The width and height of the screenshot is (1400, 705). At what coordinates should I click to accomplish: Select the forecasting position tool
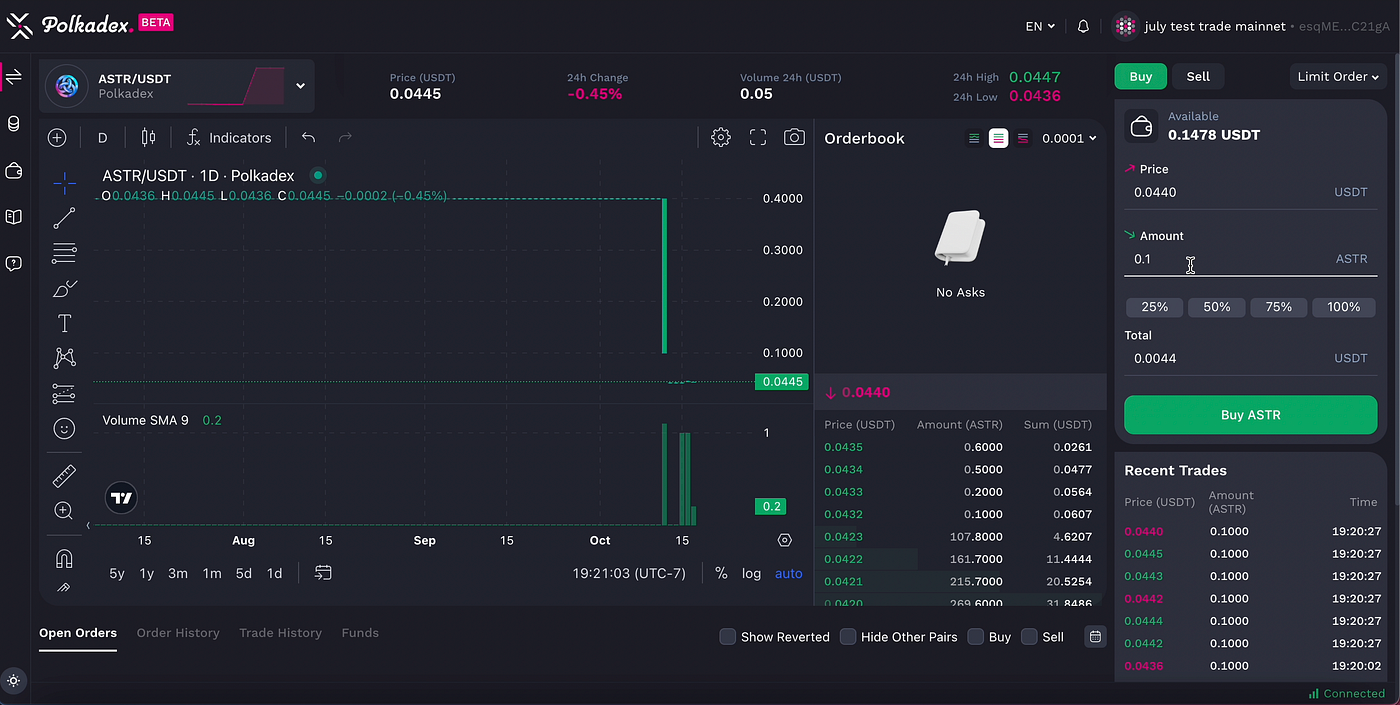pyautogui.click(x=64, y=393)
